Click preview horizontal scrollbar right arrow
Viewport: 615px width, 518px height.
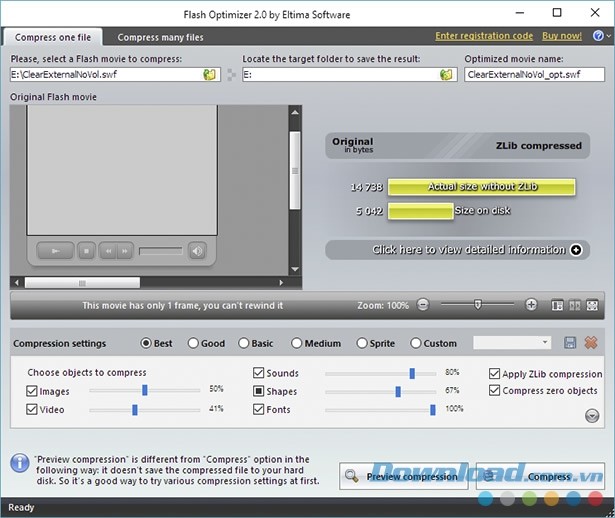(x=281, y=283)
